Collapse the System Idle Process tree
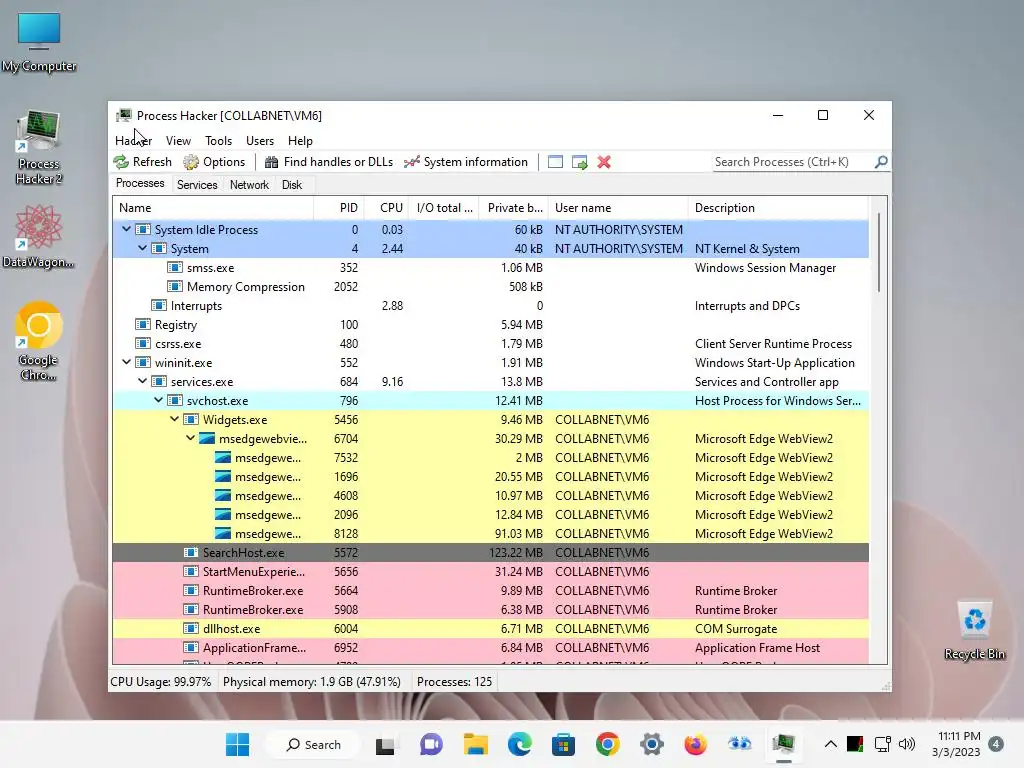Screen dimensions: 1024x768 tap(126, 229)
